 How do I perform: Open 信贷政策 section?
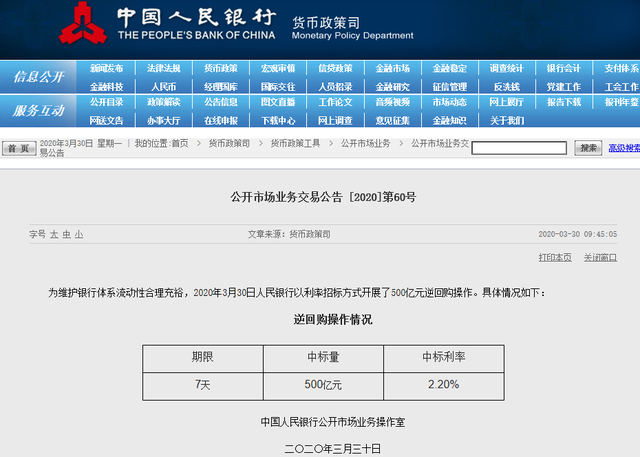tap(335, 68)
